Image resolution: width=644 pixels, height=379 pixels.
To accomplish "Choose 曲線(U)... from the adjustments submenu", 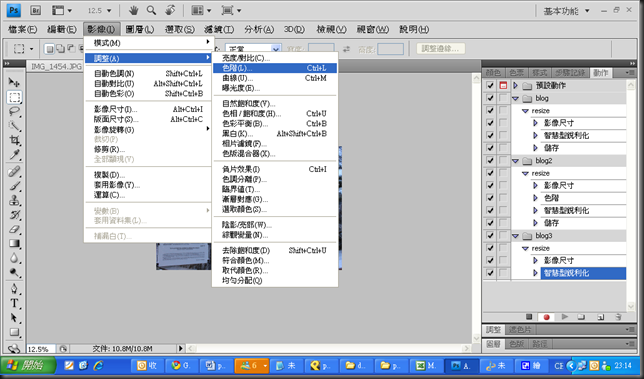I will (275, 78).
